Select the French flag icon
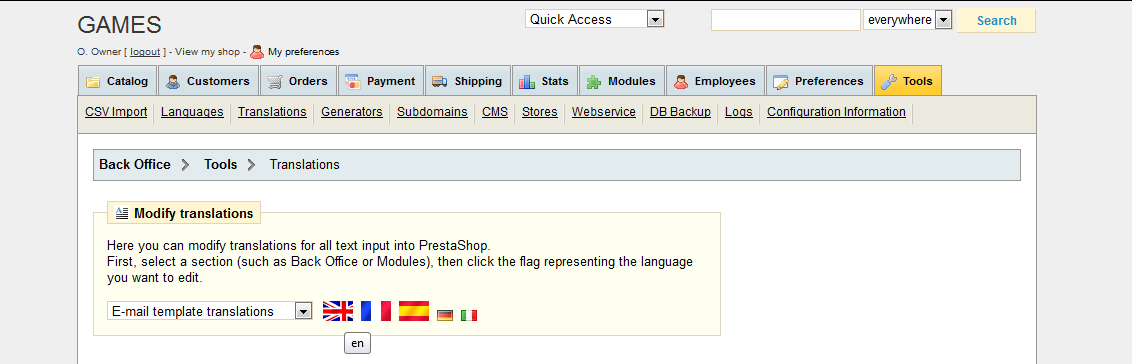 tap(375, 311)
